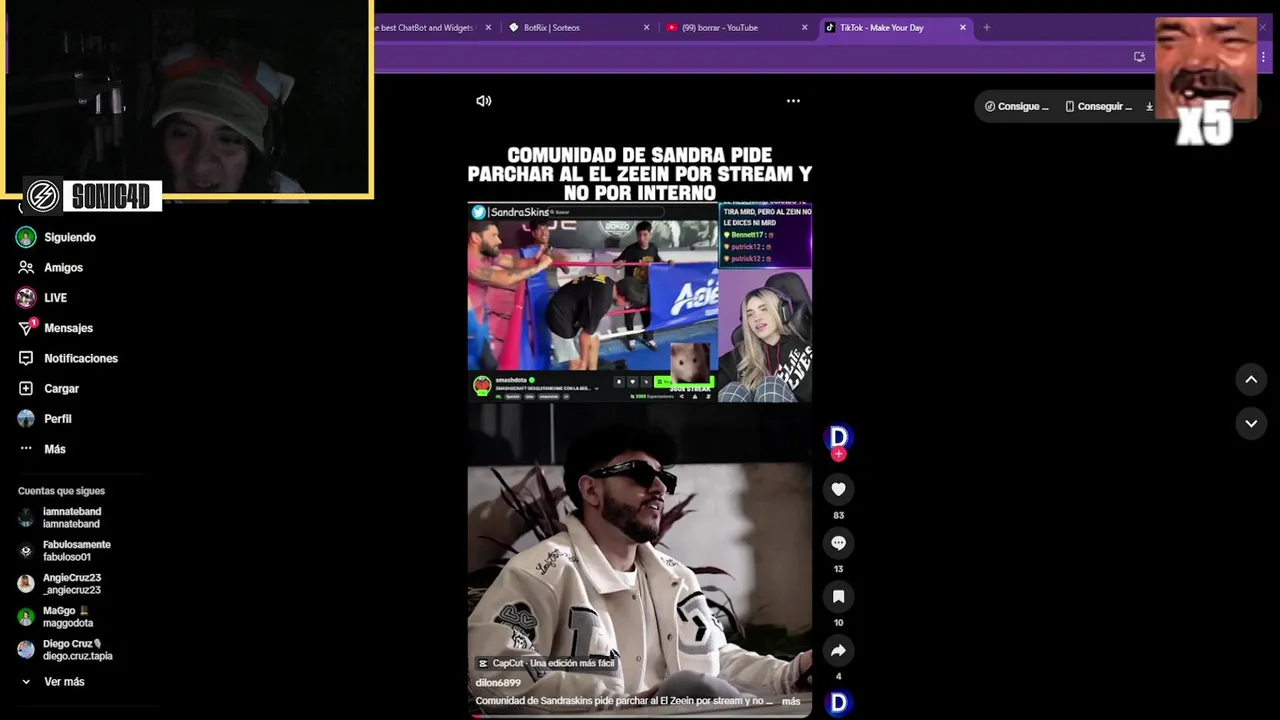Image resolution: width=1280 pixels, height=720 pixels.
Task: Like the video with heart icon
Action: 838,489
